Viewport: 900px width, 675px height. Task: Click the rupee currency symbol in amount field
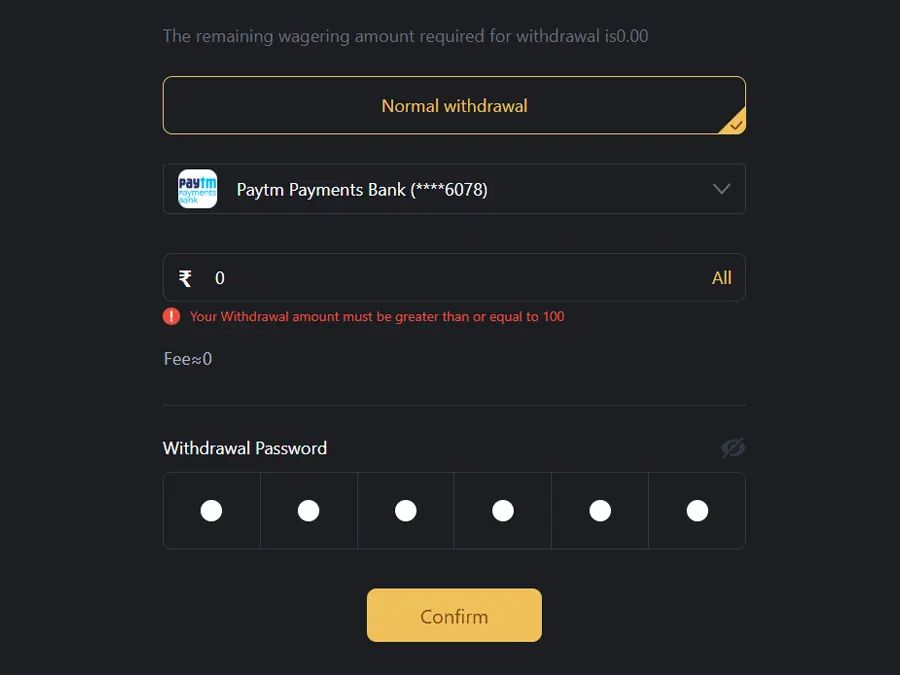(185, 278)
